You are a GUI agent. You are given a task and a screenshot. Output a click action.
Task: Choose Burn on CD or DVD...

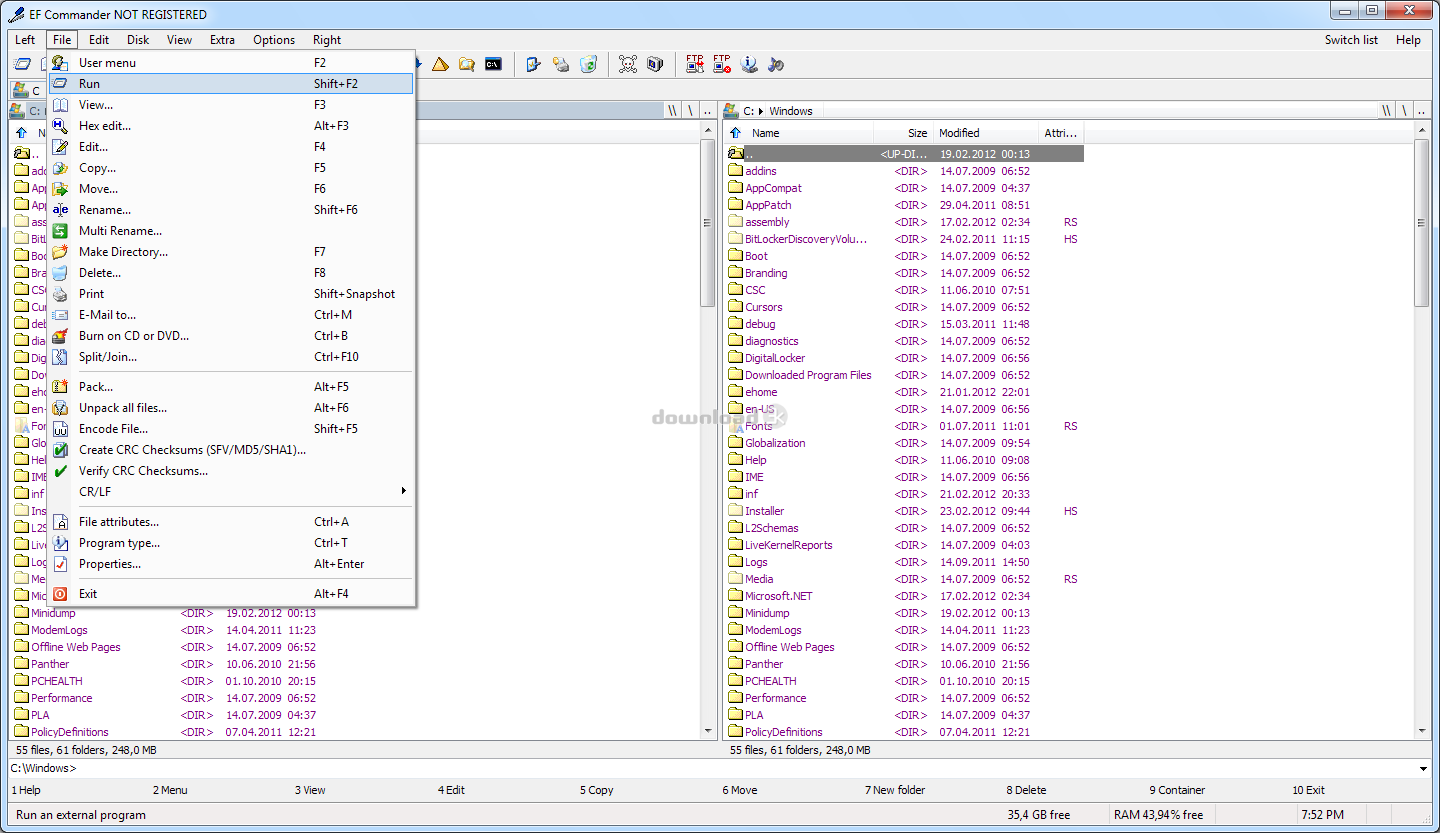[x=231, y=336]
